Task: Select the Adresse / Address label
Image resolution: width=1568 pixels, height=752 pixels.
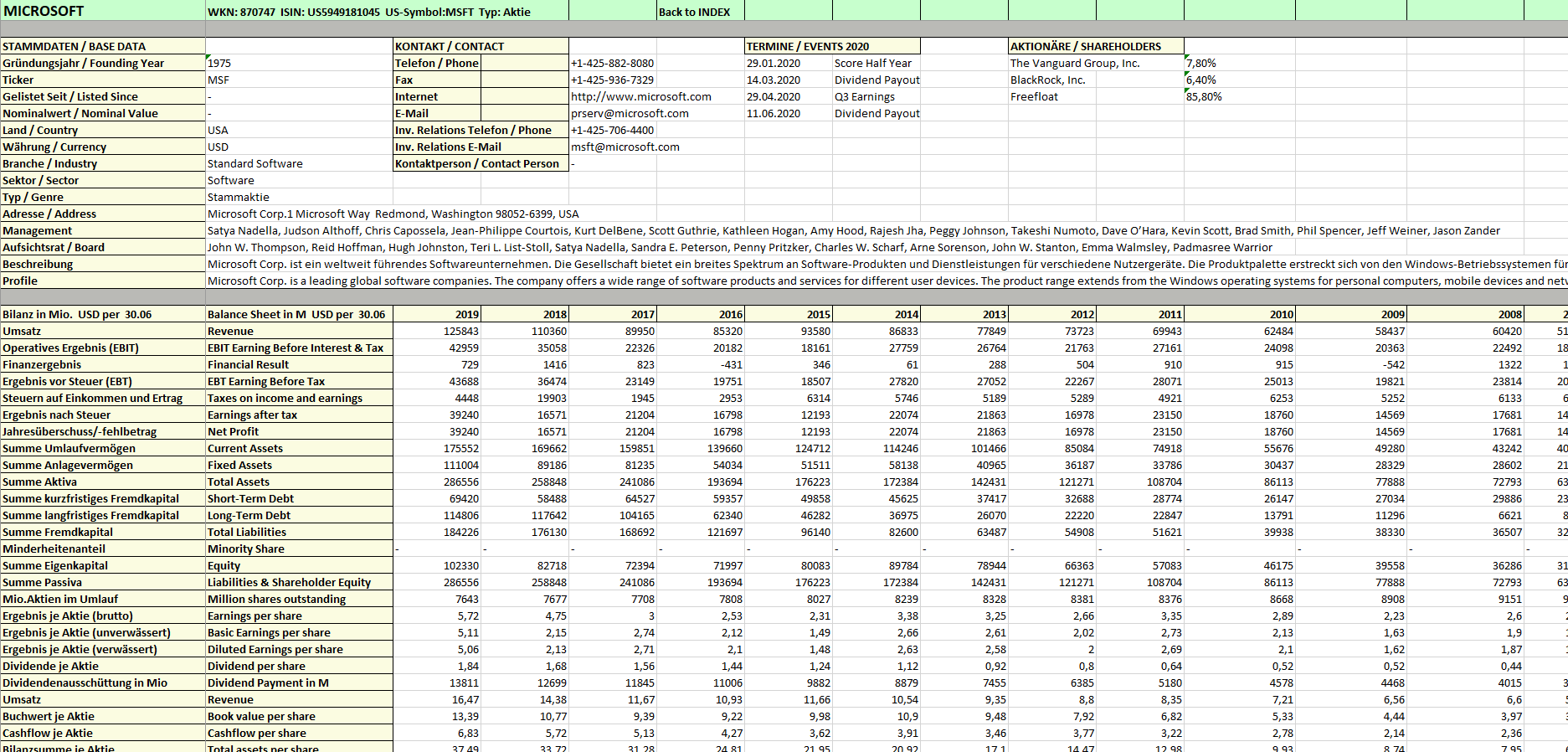Action: click(103, 214)
